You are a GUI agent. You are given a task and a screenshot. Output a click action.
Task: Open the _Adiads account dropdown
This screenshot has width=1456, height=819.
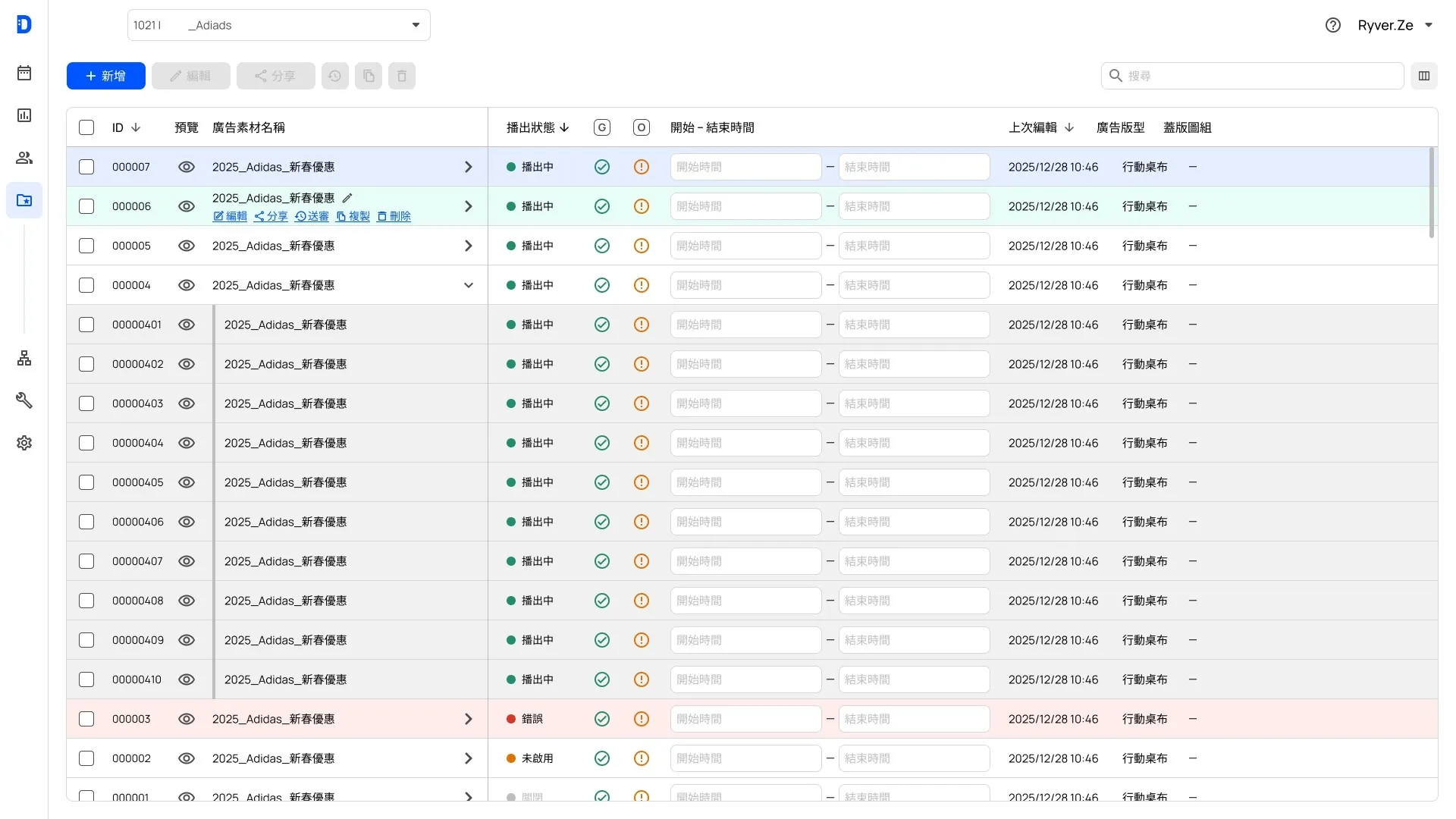pos(279,25)
